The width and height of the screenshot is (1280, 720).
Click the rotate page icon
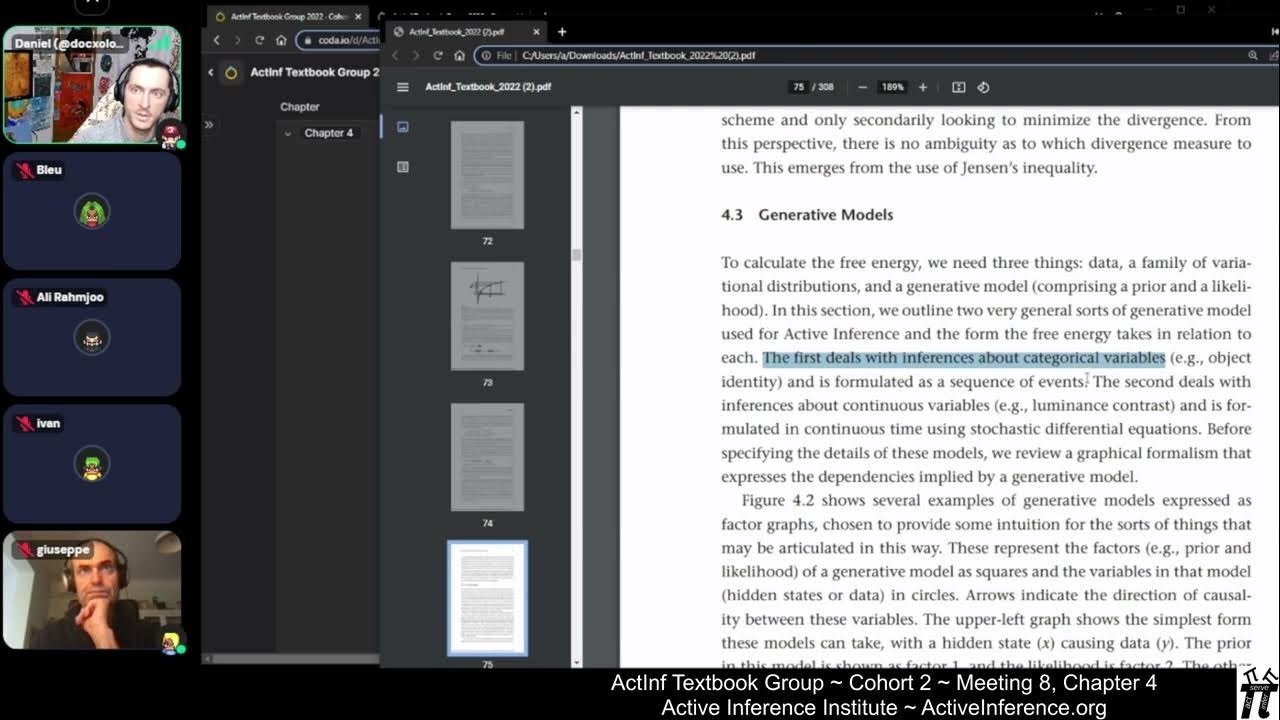click(983, 87)
